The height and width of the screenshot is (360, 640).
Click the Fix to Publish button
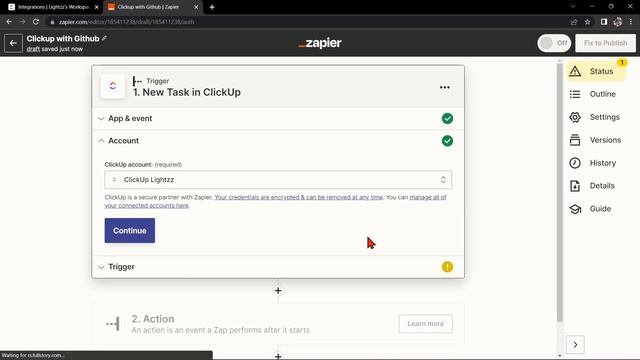pyautogui.click(x=605, y=43)
